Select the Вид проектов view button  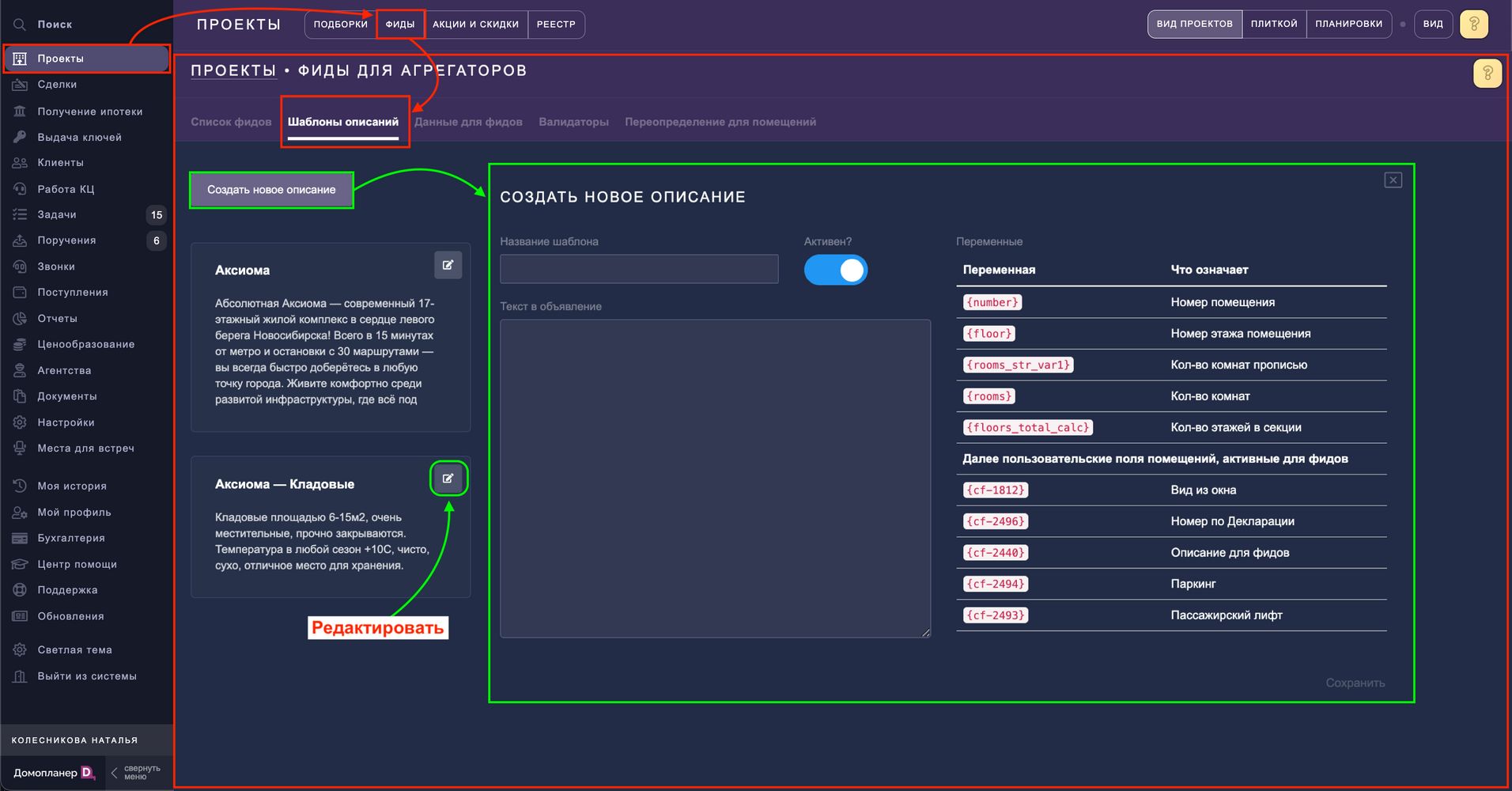click(x=1195, y=25)
